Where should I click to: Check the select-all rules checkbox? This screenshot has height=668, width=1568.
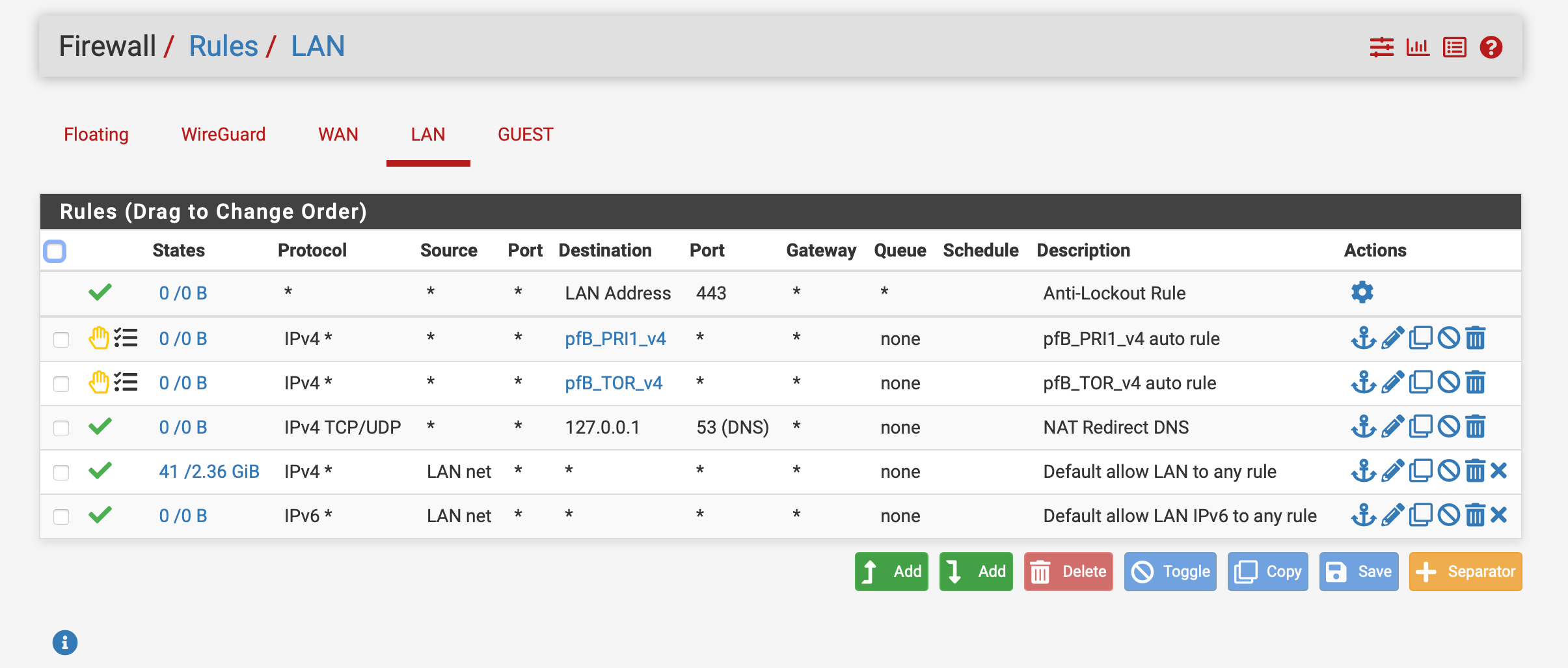pyautogui.click(x=55, y=250)
